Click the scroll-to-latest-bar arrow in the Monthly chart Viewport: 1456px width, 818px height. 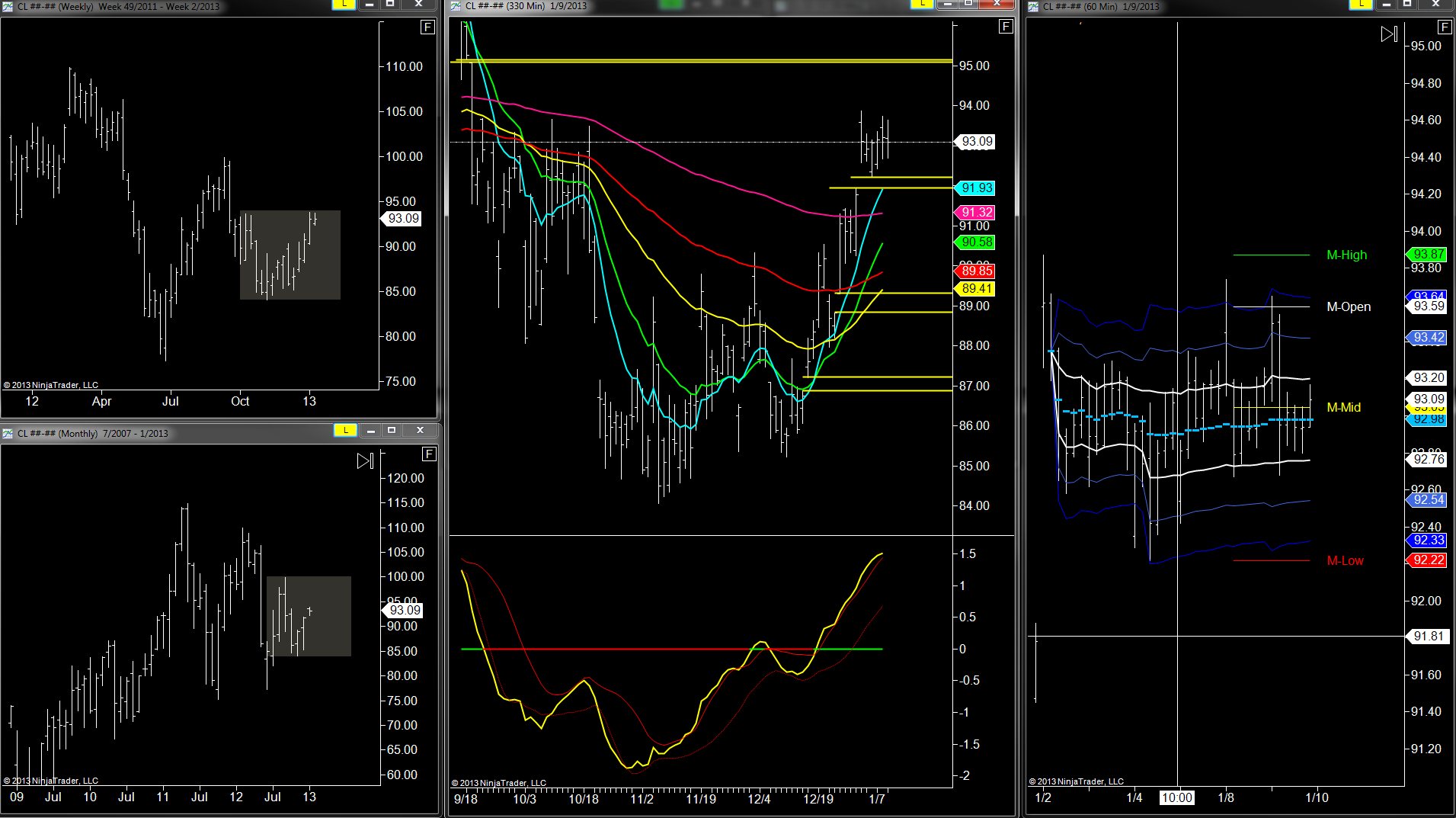[365, 460]
